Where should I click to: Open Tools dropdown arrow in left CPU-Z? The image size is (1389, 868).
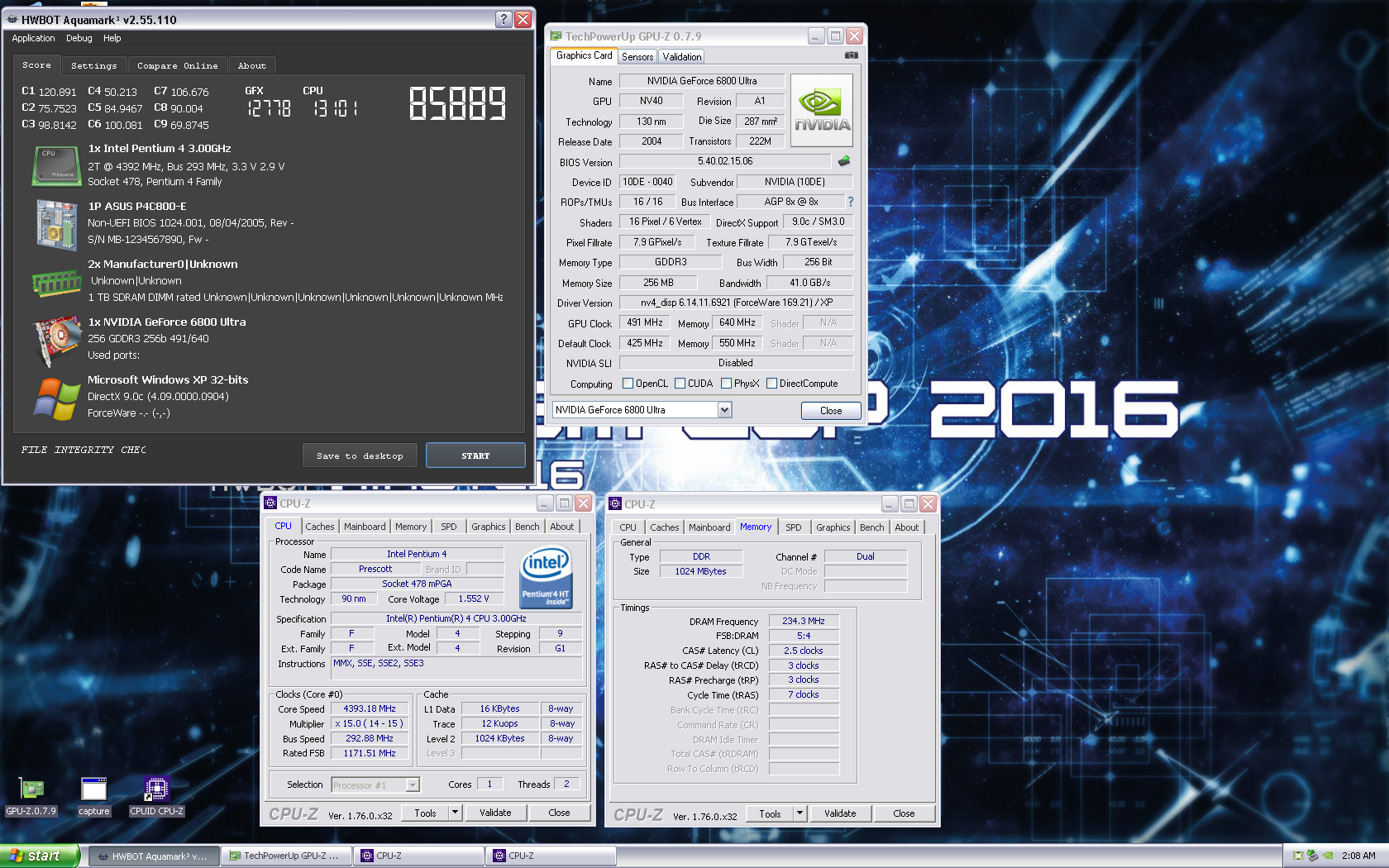coord(455,813)
